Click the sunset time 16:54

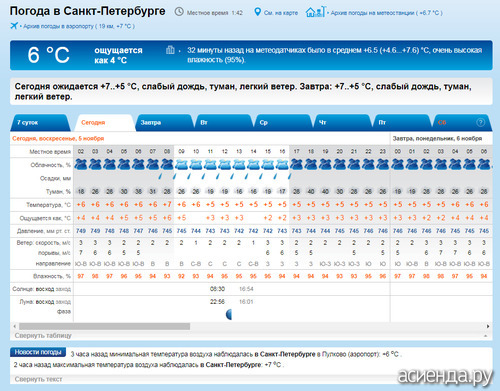246,289
